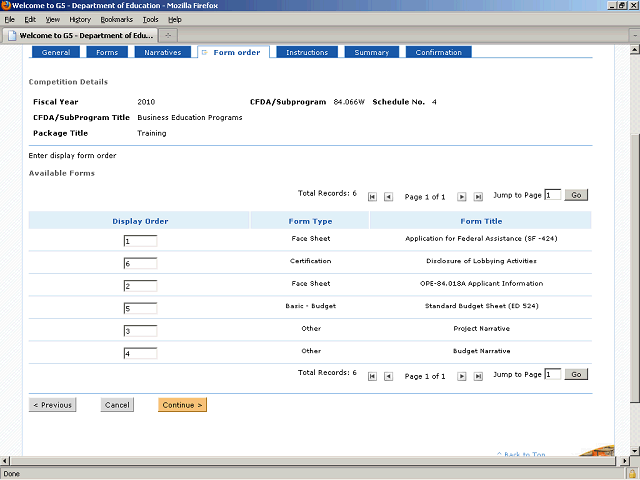Edit display order for Disclosure of Lobbying Activities

click(140, 263)
